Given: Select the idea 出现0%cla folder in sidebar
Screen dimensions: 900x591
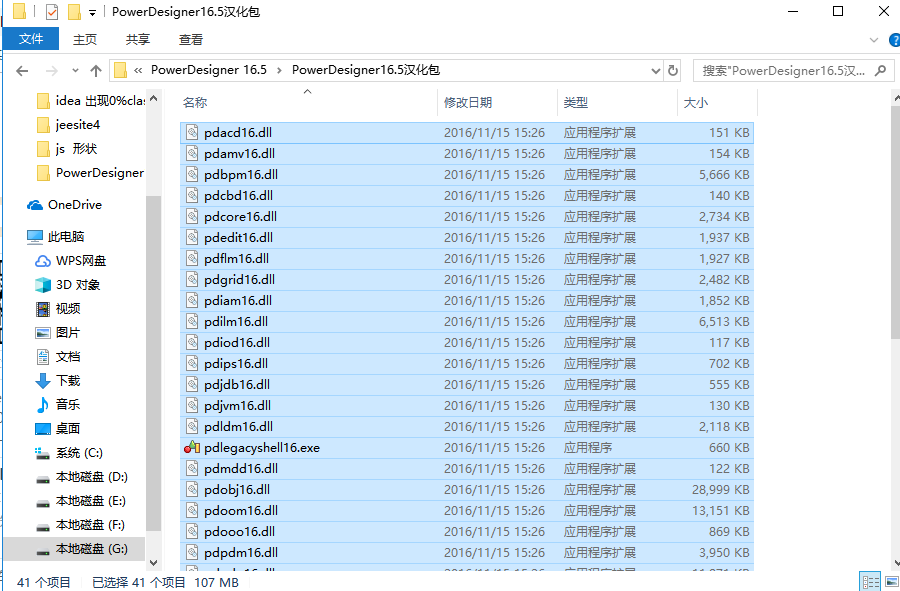Looking at the screenshot, I should tap(91, 101).
